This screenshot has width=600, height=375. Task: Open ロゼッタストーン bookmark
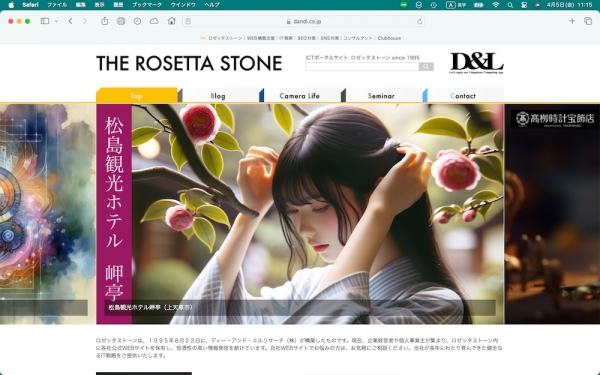point(225,38)
